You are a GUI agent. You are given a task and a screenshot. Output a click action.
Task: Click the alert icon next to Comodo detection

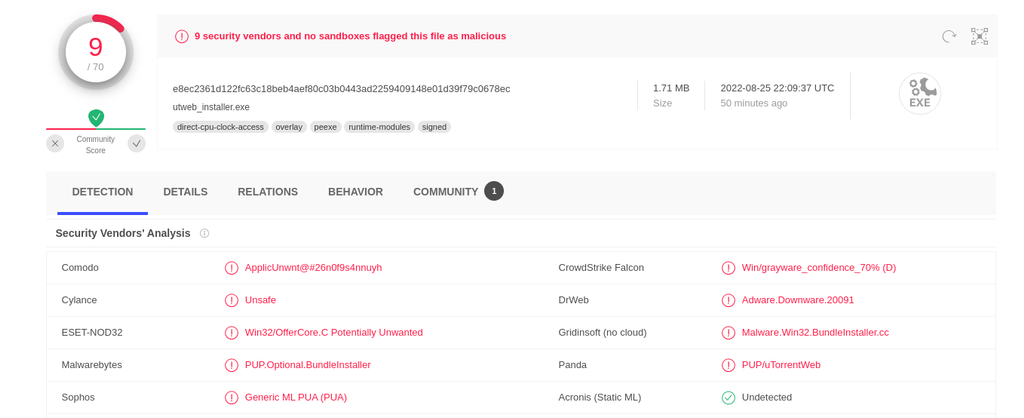tap(231, 268)
